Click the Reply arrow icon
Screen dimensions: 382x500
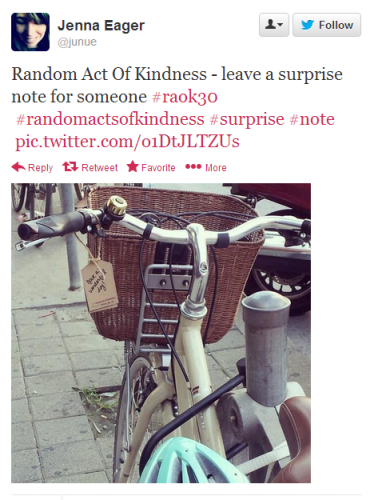[18, 167]
